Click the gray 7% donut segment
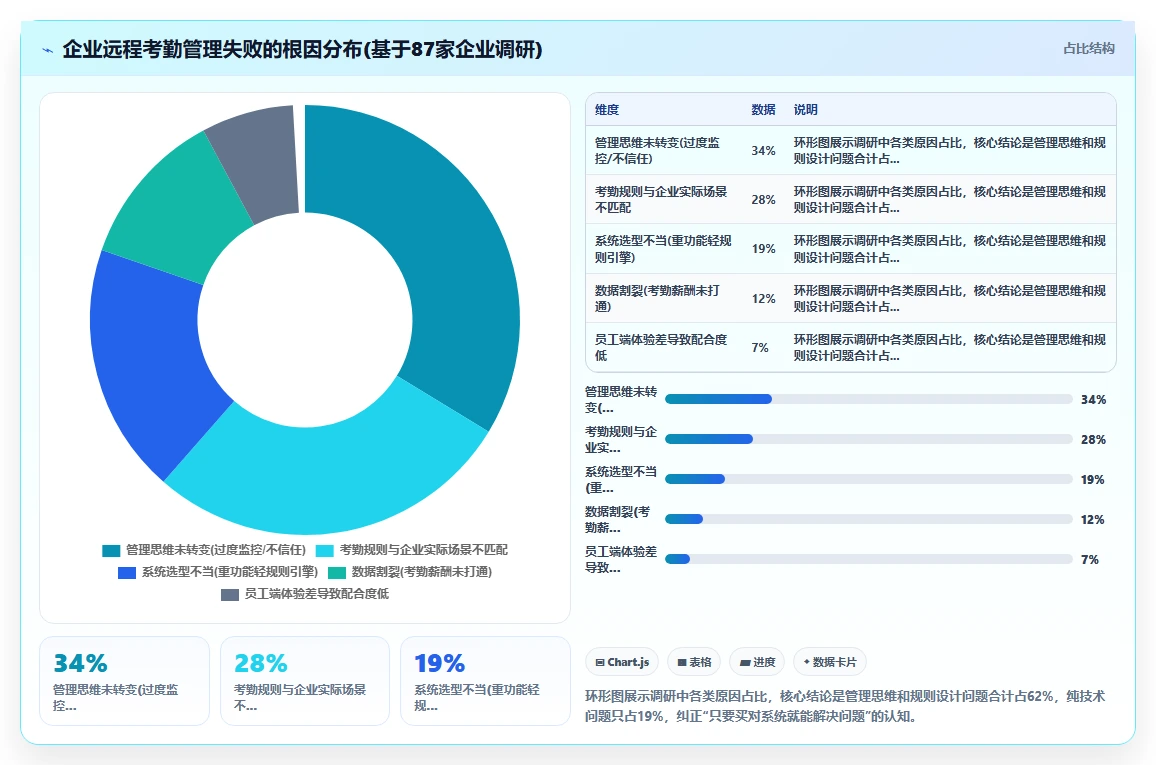This screenshot has width=1156, height=765. (258, 162)
